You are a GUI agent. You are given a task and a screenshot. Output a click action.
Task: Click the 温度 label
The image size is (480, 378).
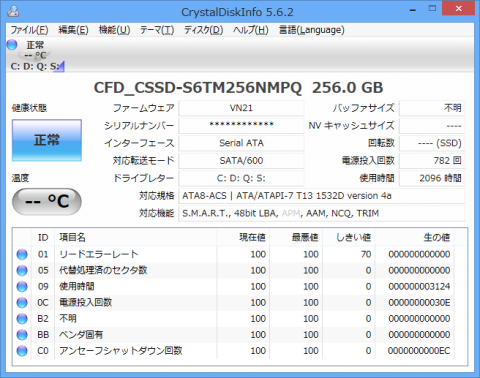(x=20, y=178)
